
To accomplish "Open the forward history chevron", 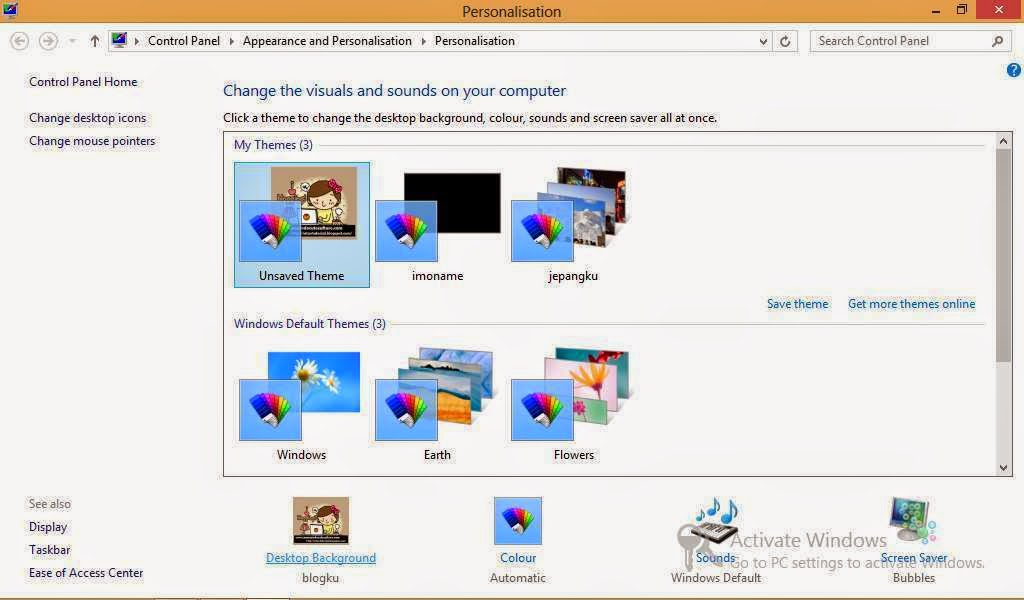I will (70, 41).
